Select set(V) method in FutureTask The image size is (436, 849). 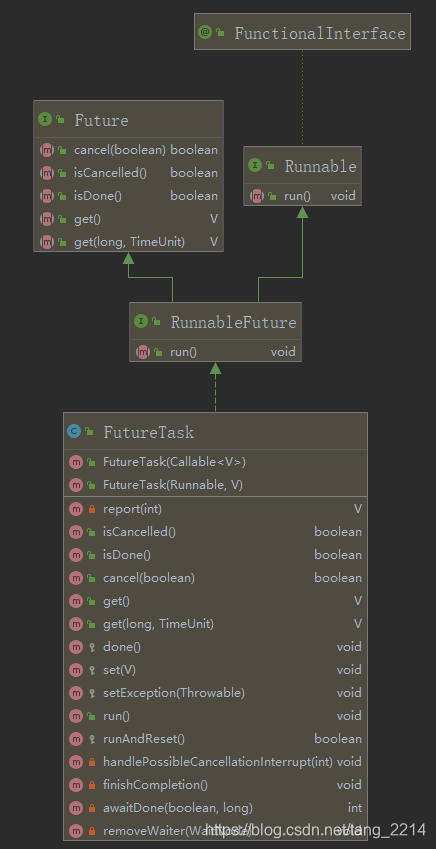click(216, 670)
